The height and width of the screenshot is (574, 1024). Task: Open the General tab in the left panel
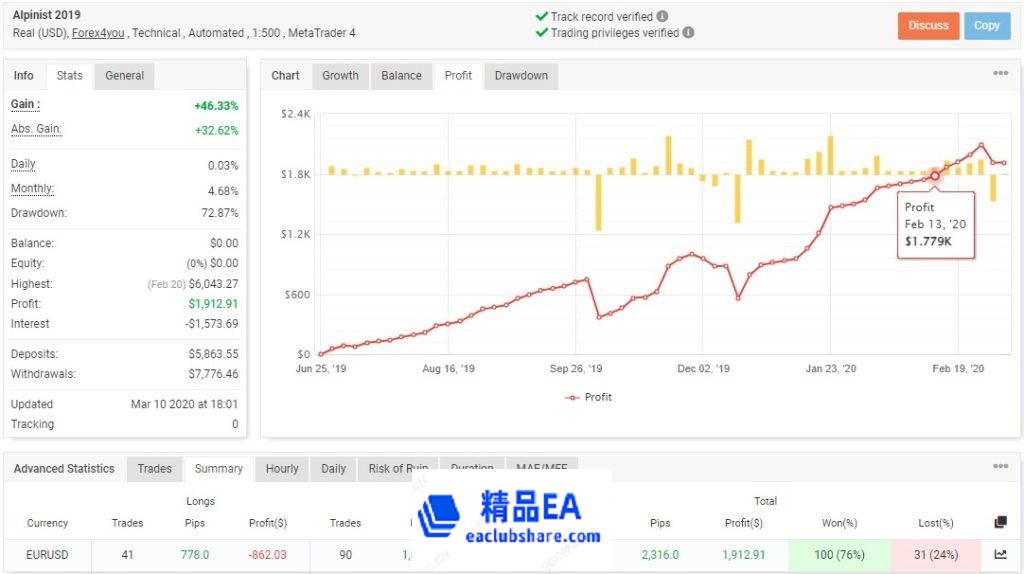click(x=125, y=76)
